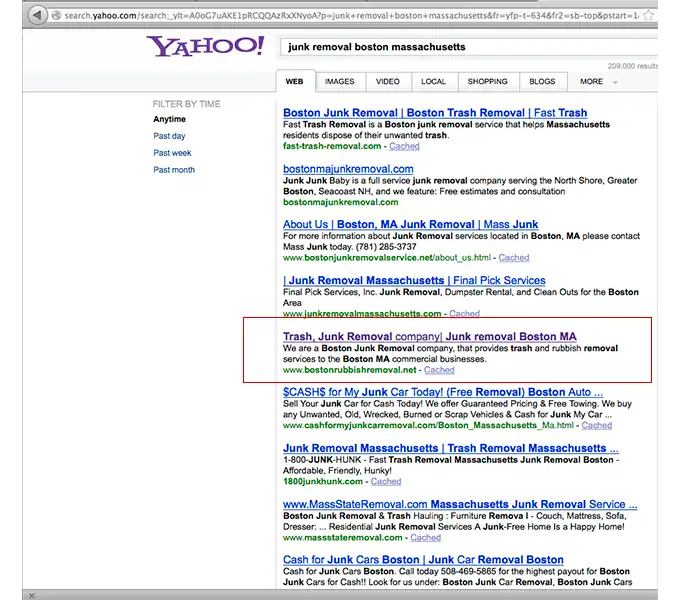Click the browser address bar URL
Viewport: 680px width, 600px height.
coord(351,16)
